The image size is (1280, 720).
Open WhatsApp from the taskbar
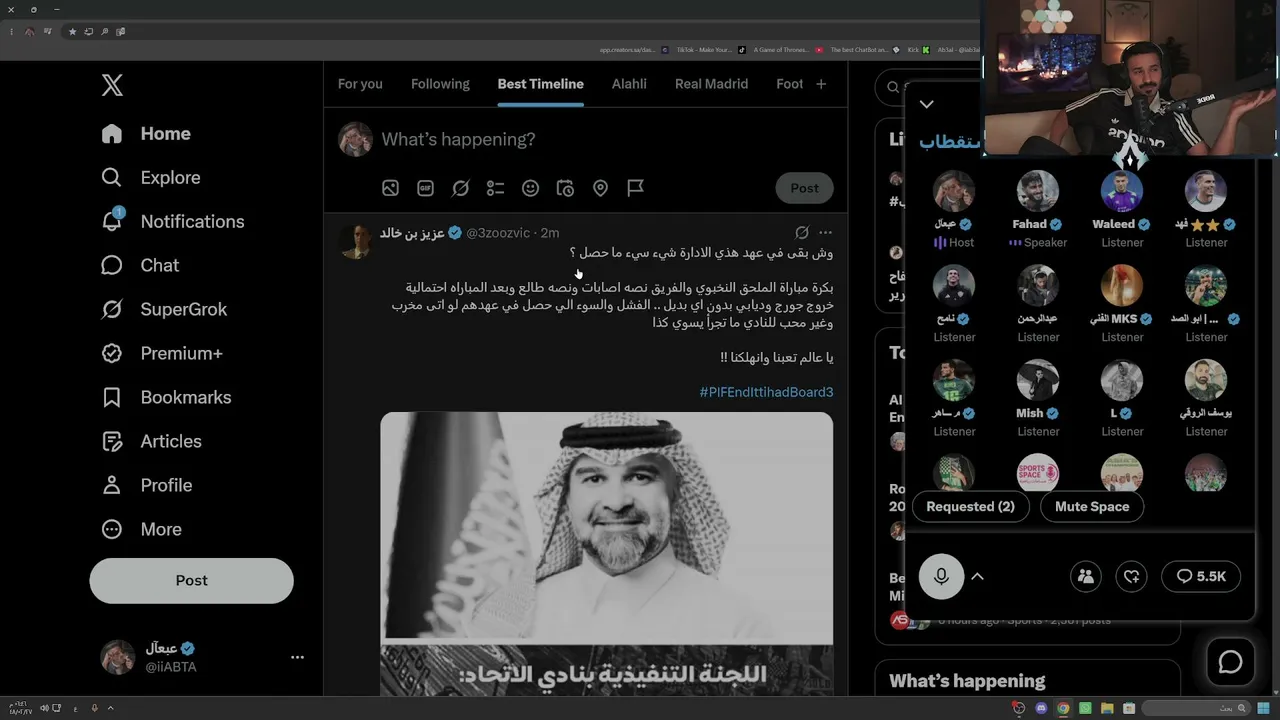click(1085, 709)
